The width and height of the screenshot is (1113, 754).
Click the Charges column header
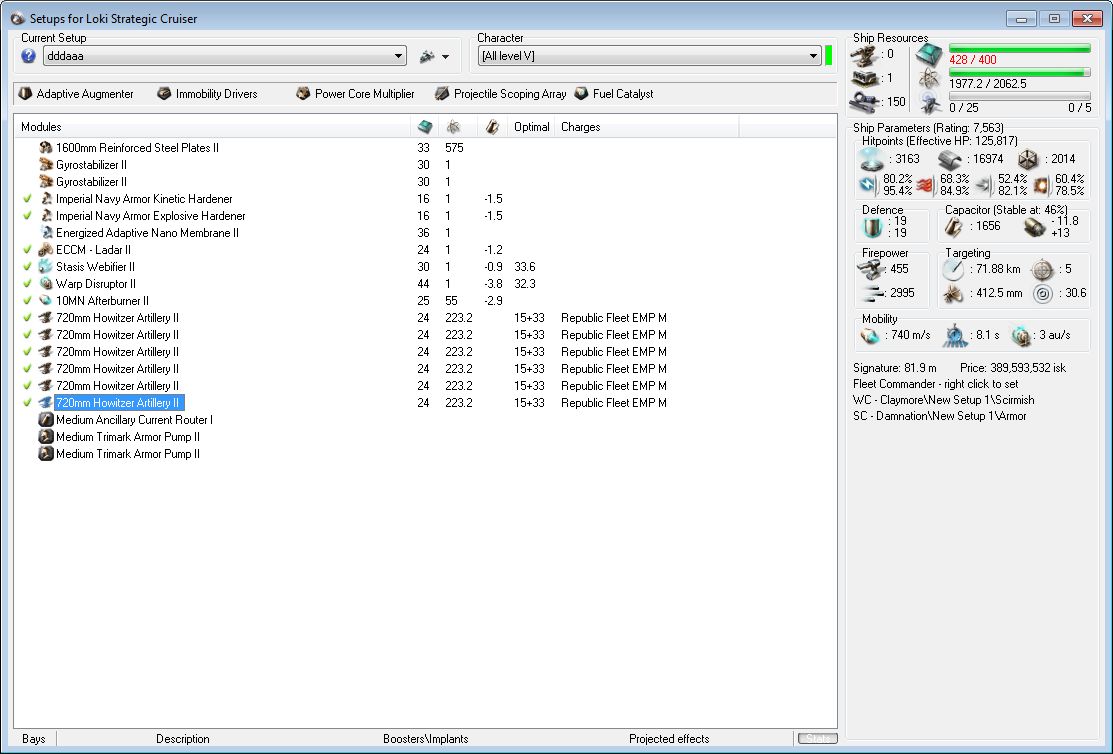pyautogui.click(x=647, y=127)
